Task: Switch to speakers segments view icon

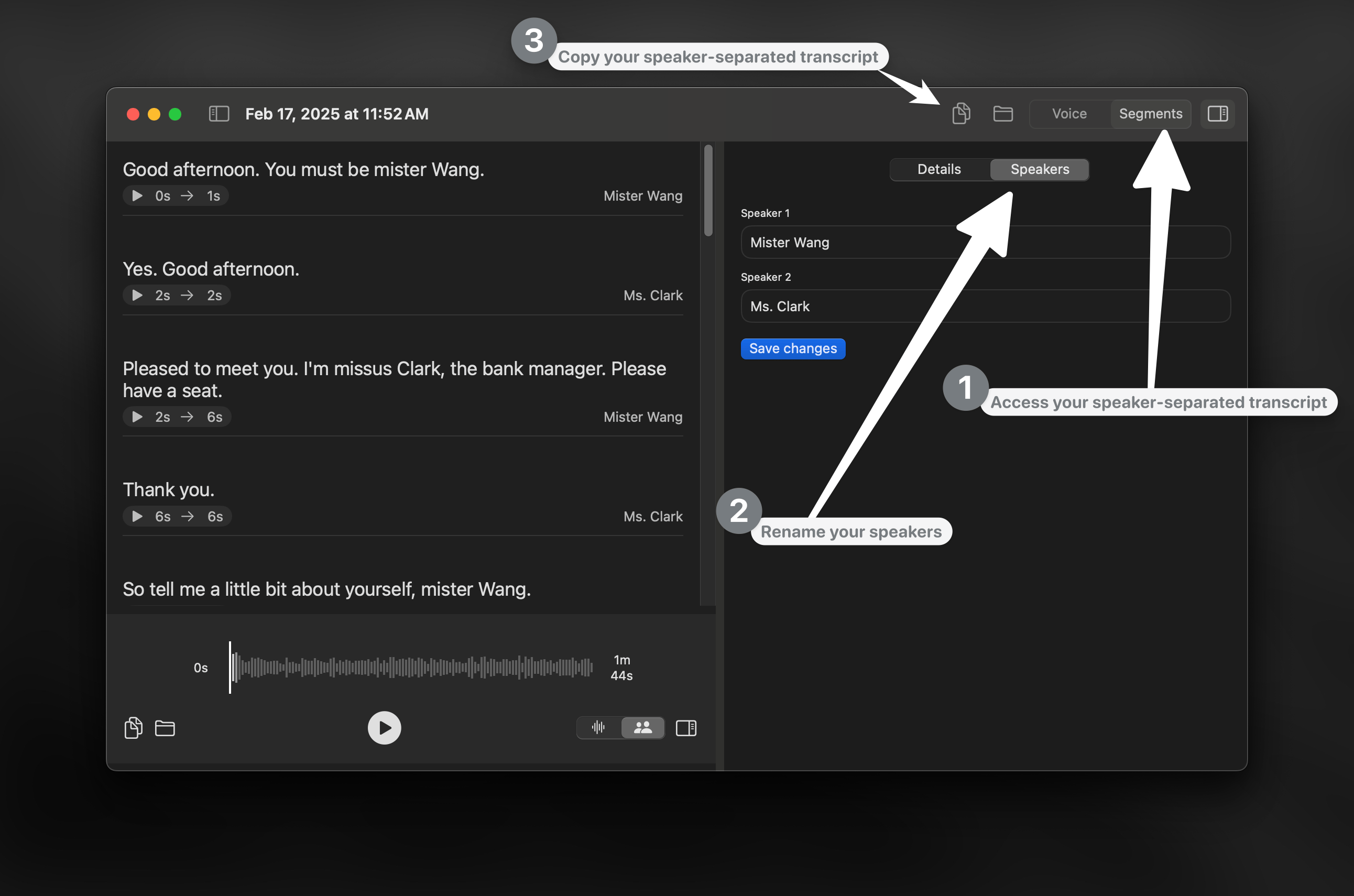Action: point(643,727)
